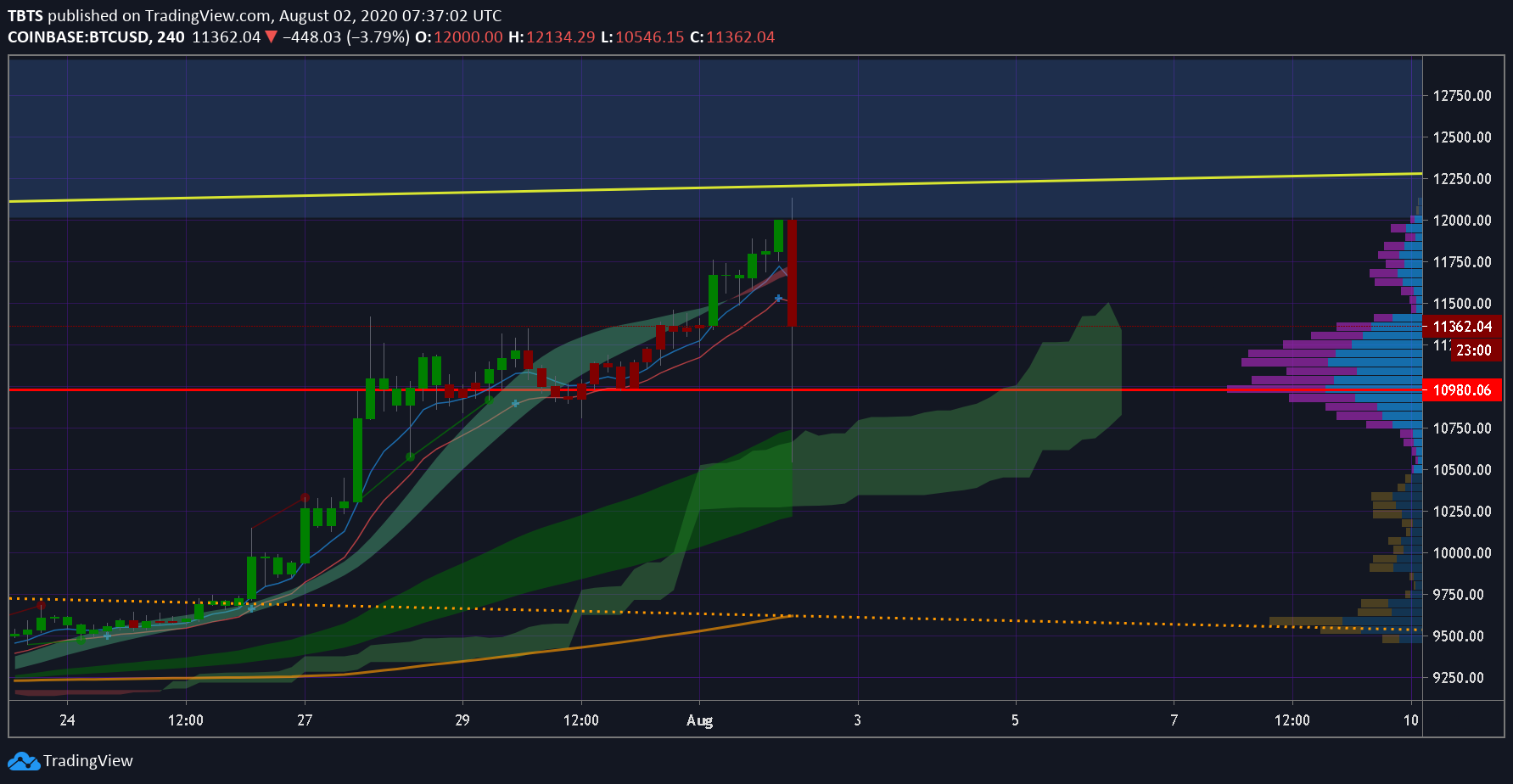The width and height of the screenshot is (1513, 784).
Task: Click the thick red horizontal support line
Action: click(715, 389)
